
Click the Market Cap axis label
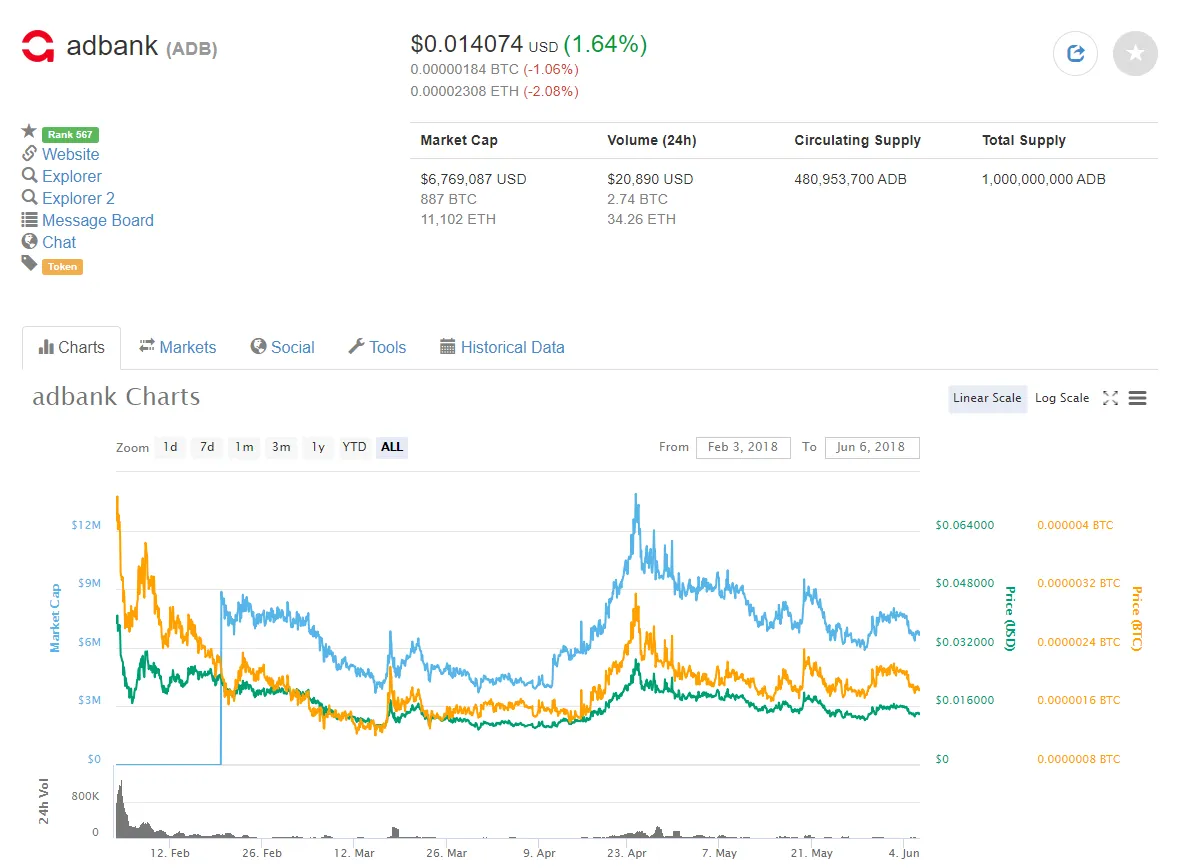point(55,618)
